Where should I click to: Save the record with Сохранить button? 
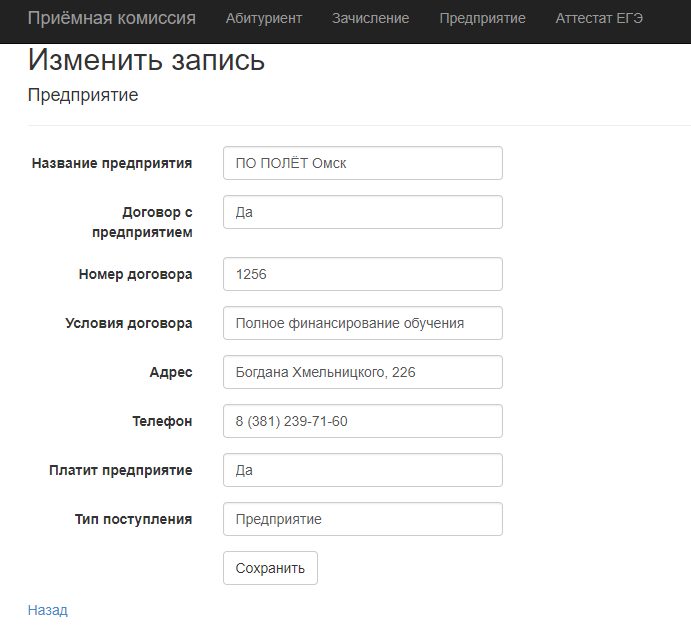tap(270, 568)
